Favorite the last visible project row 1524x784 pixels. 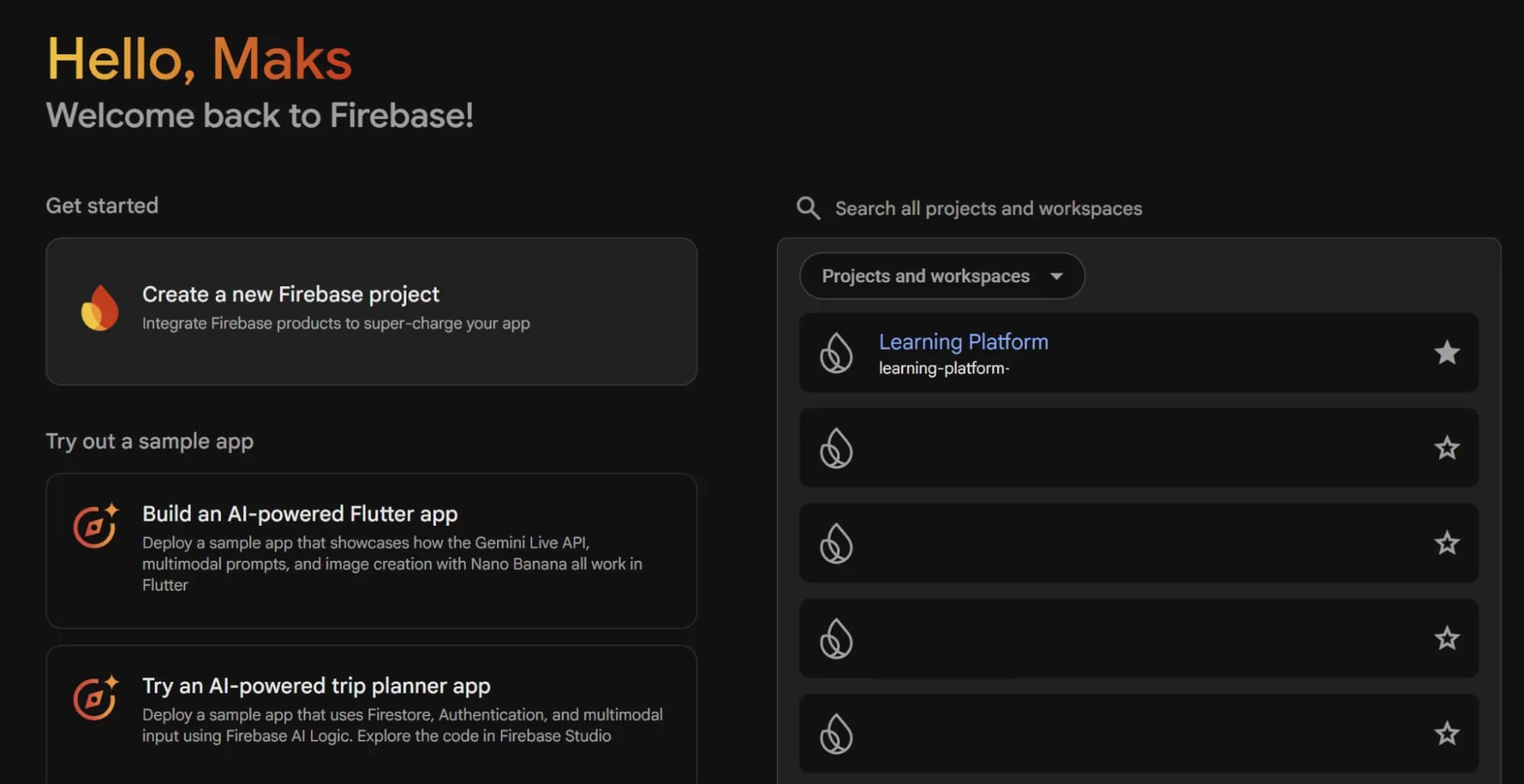coord(1446,734)
